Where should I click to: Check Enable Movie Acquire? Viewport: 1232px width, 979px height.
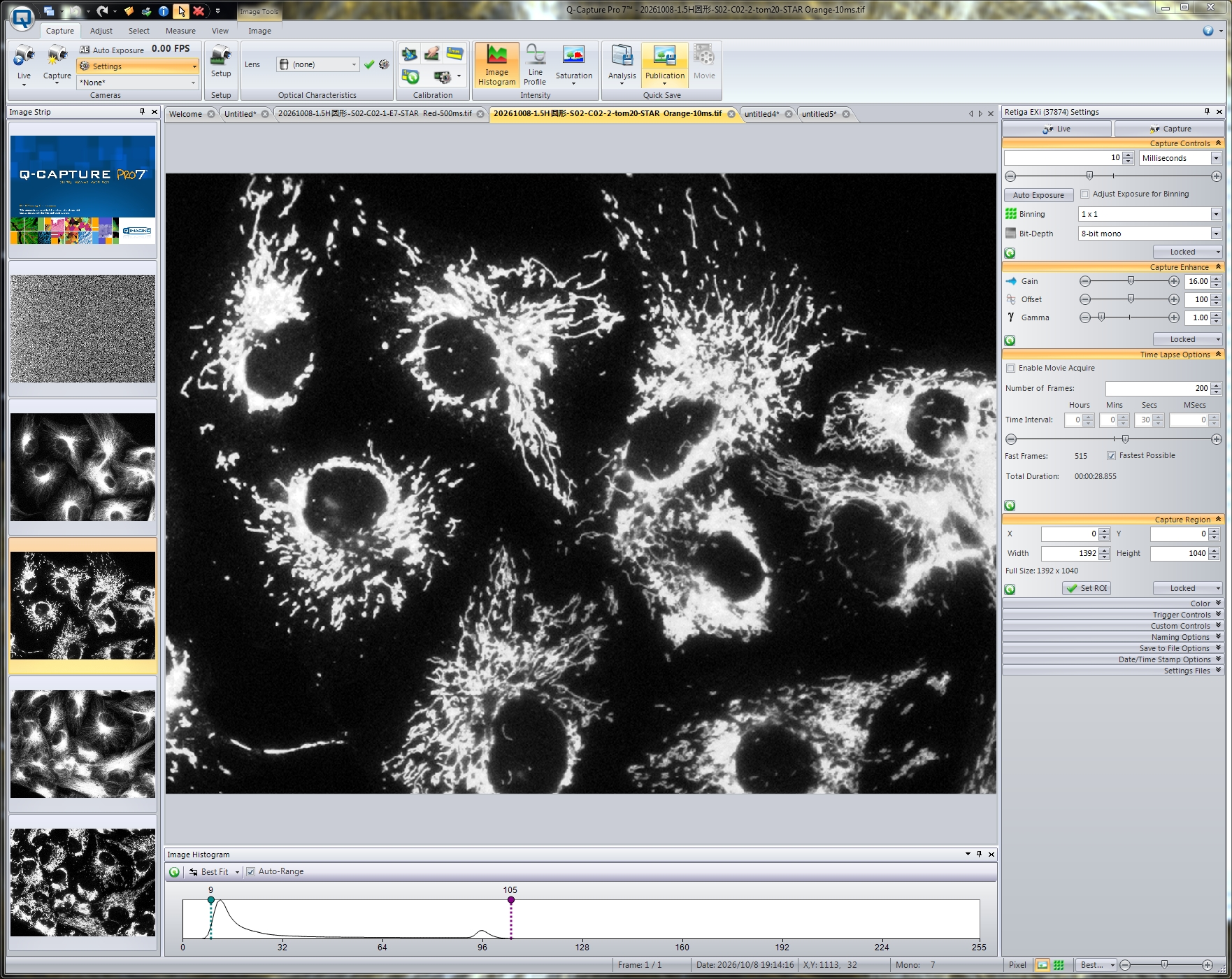click(1010, 369)
